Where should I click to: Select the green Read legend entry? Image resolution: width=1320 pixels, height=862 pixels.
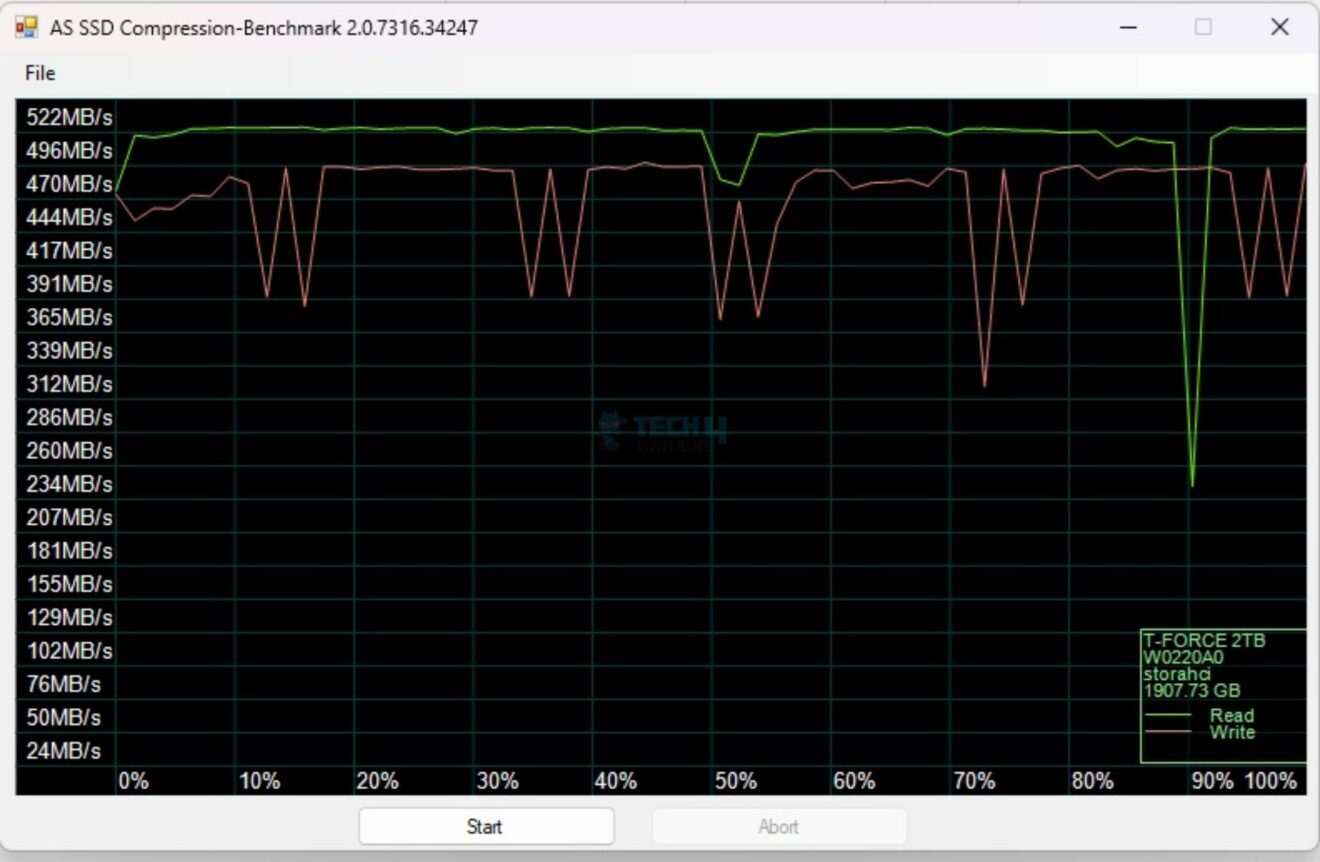pos(1232,716)
